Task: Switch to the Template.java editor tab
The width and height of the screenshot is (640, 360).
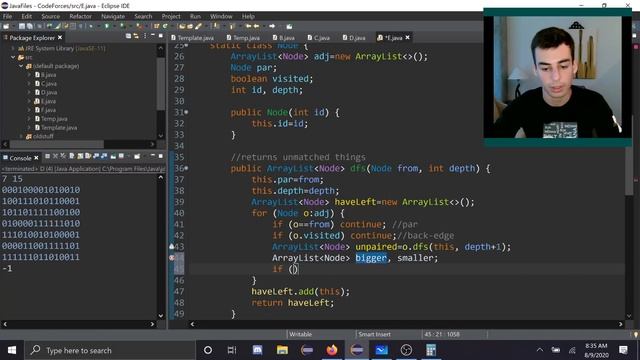Action: 192,38
